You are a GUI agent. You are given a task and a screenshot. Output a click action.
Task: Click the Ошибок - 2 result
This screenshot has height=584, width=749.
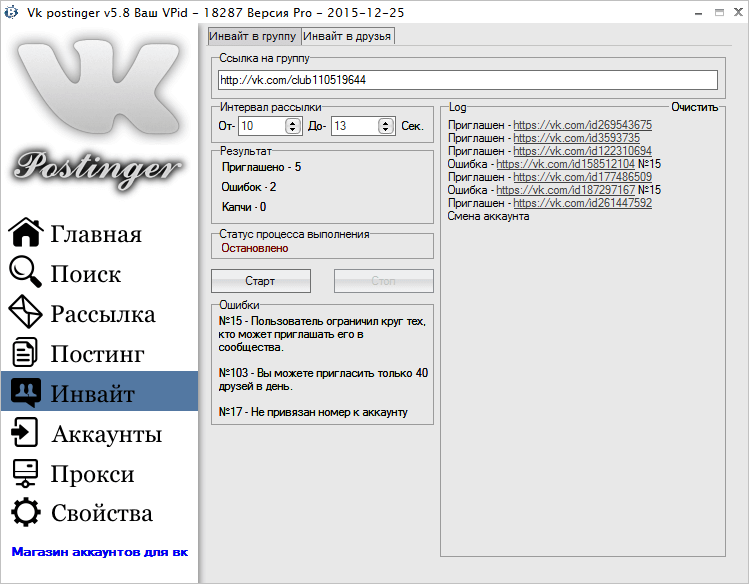coord(248,187)
